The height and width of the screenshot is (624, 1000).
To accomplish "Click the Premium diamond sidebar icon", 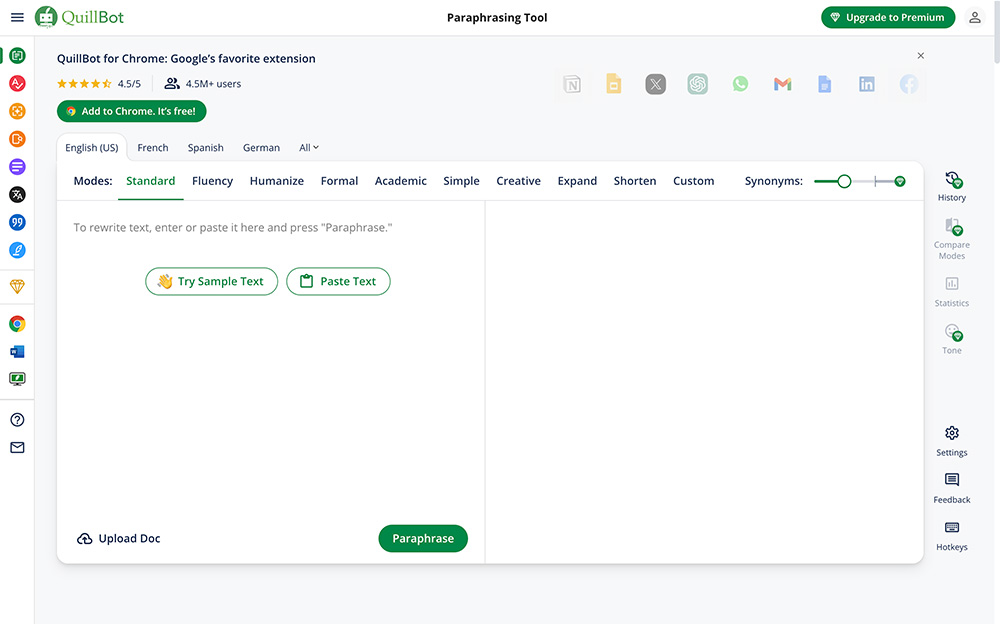I will (17, 287).
